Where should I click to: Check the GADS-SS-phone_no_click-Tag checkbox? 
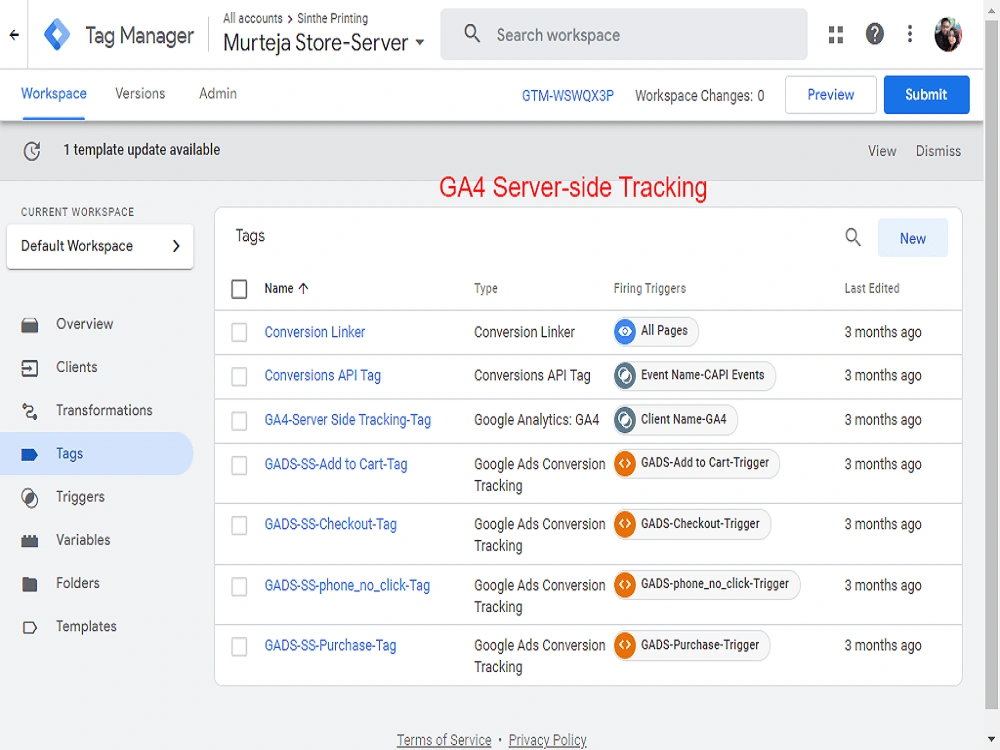(x=239, y=586)
